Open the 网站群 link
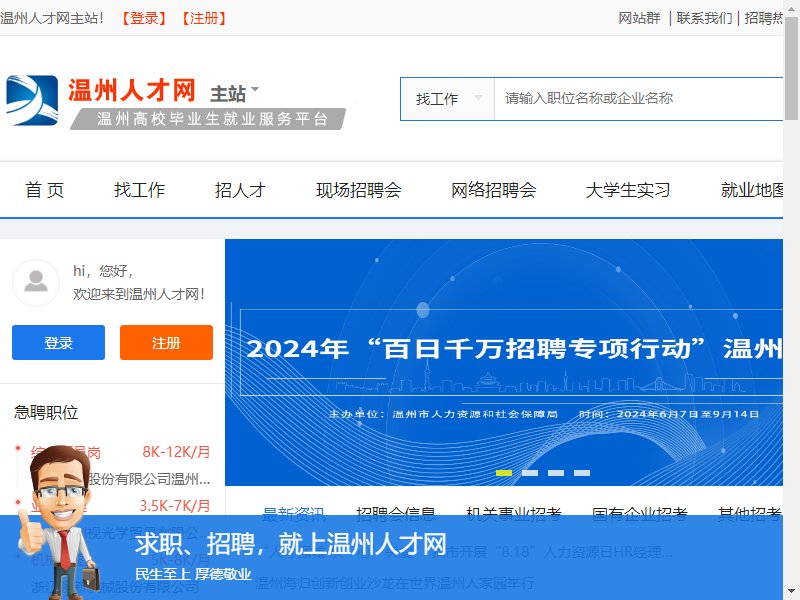 coord(639,18)
